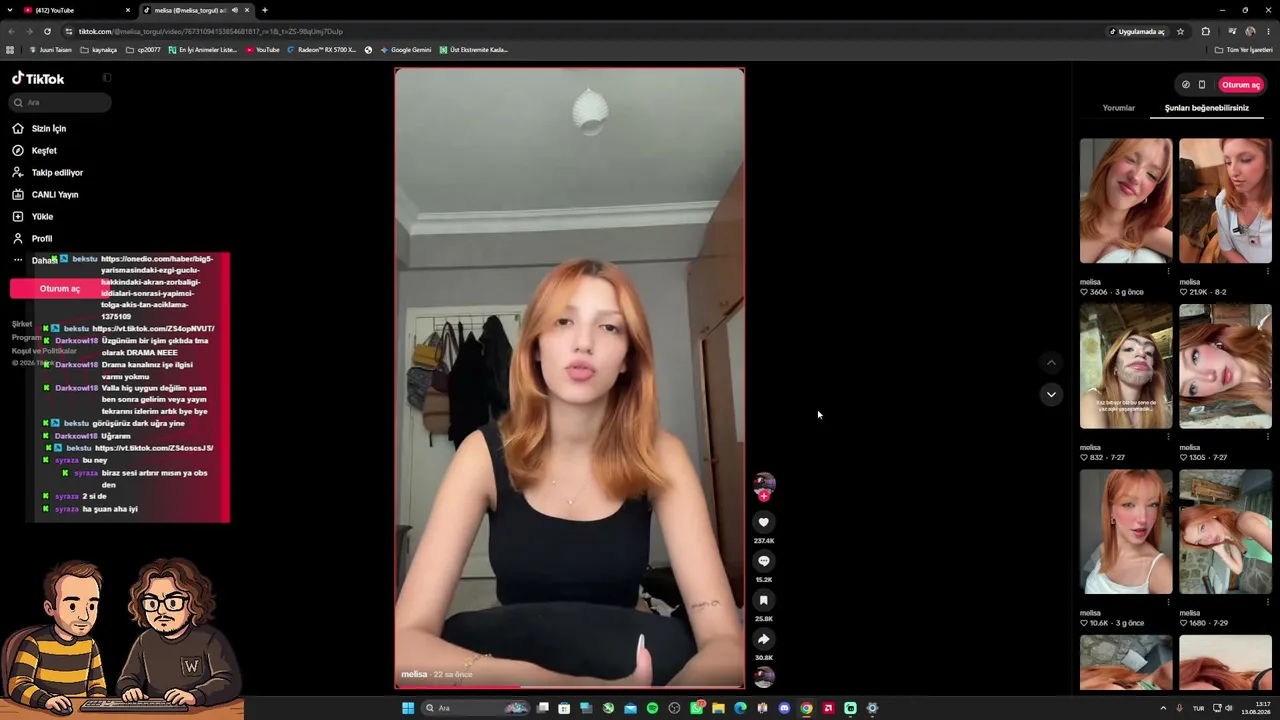The image size is (1280, 720).
Task: Open the Radeon RX 5700 X bookmark
Action: pyautogui.click(x=321, y=50)
